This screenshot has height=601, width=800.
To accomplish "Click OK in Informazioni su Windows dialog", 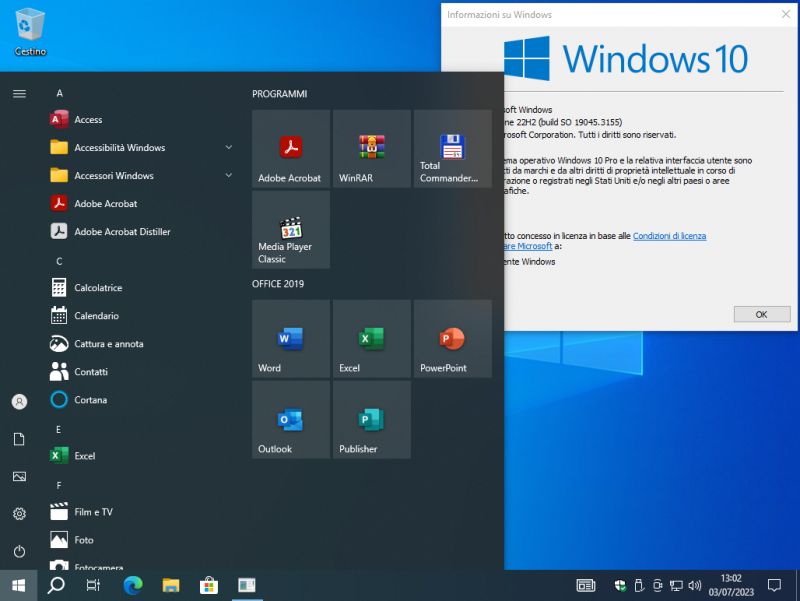I will (762, 314).
